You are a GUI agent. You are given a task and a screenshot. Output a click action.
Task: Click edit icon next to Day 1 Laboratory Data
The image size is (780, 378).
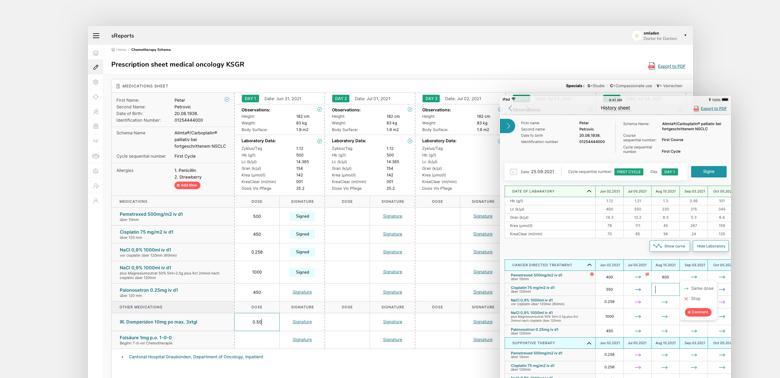click(x=319, y=141)
